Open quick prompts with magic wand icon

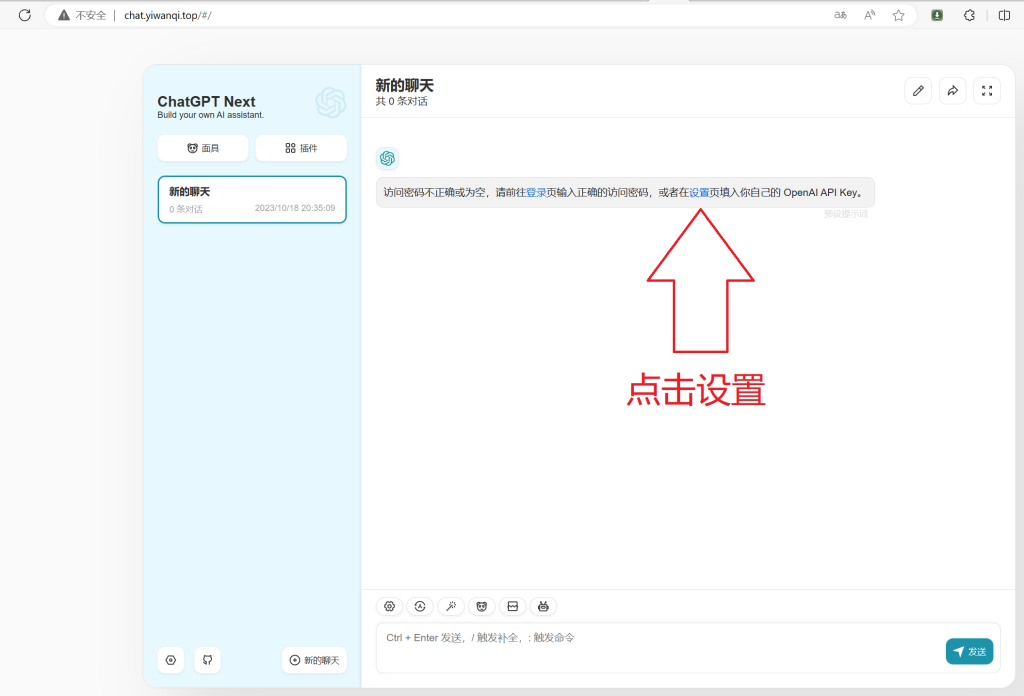pyautogui.click(x=451, y=606)
